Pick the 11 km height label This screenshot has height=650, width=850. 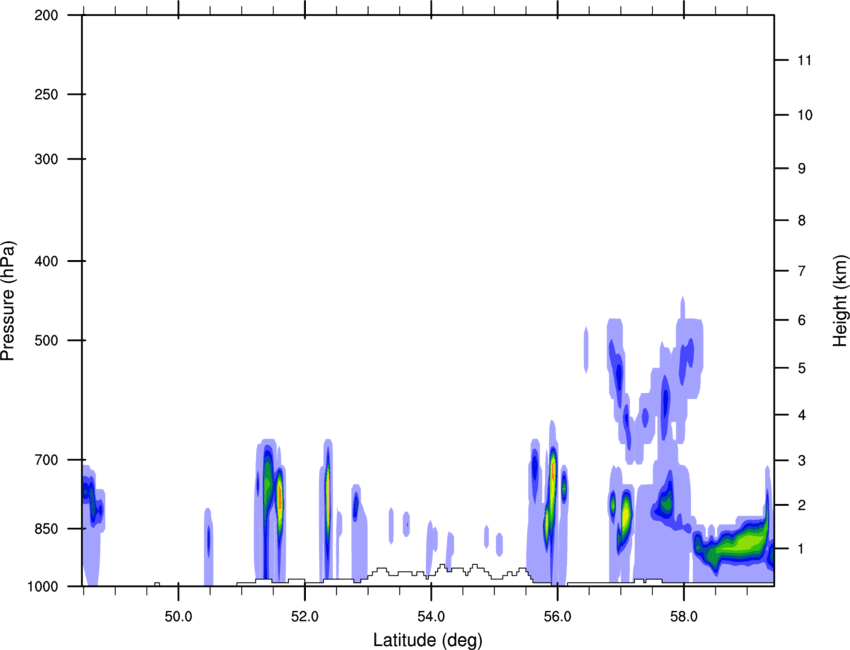point(804,60)
